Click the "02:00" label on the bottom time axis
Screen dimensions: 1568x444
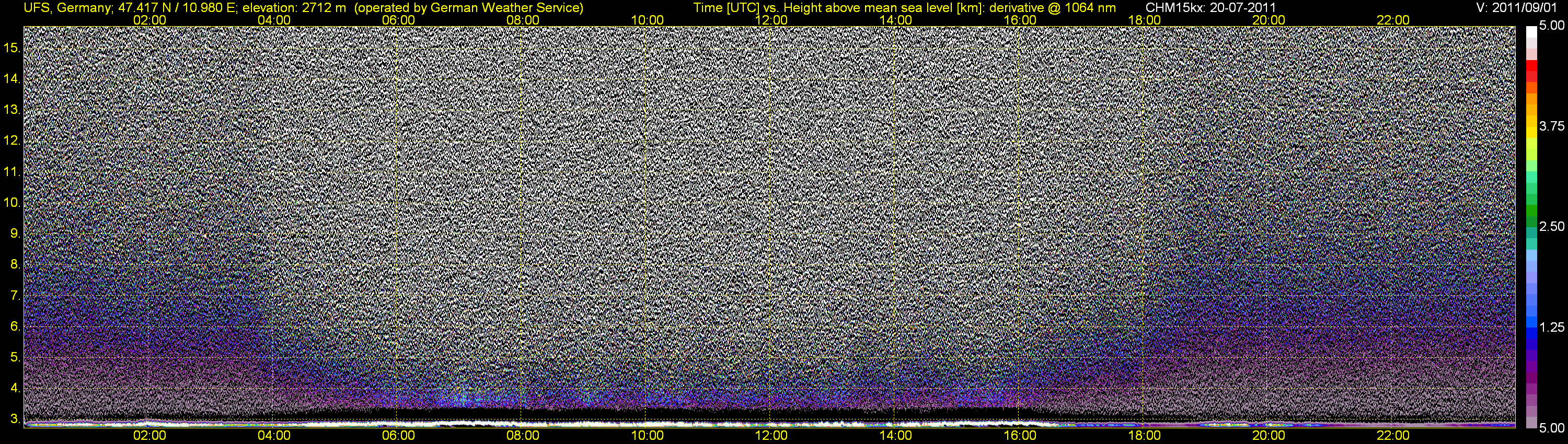point(149,436)
